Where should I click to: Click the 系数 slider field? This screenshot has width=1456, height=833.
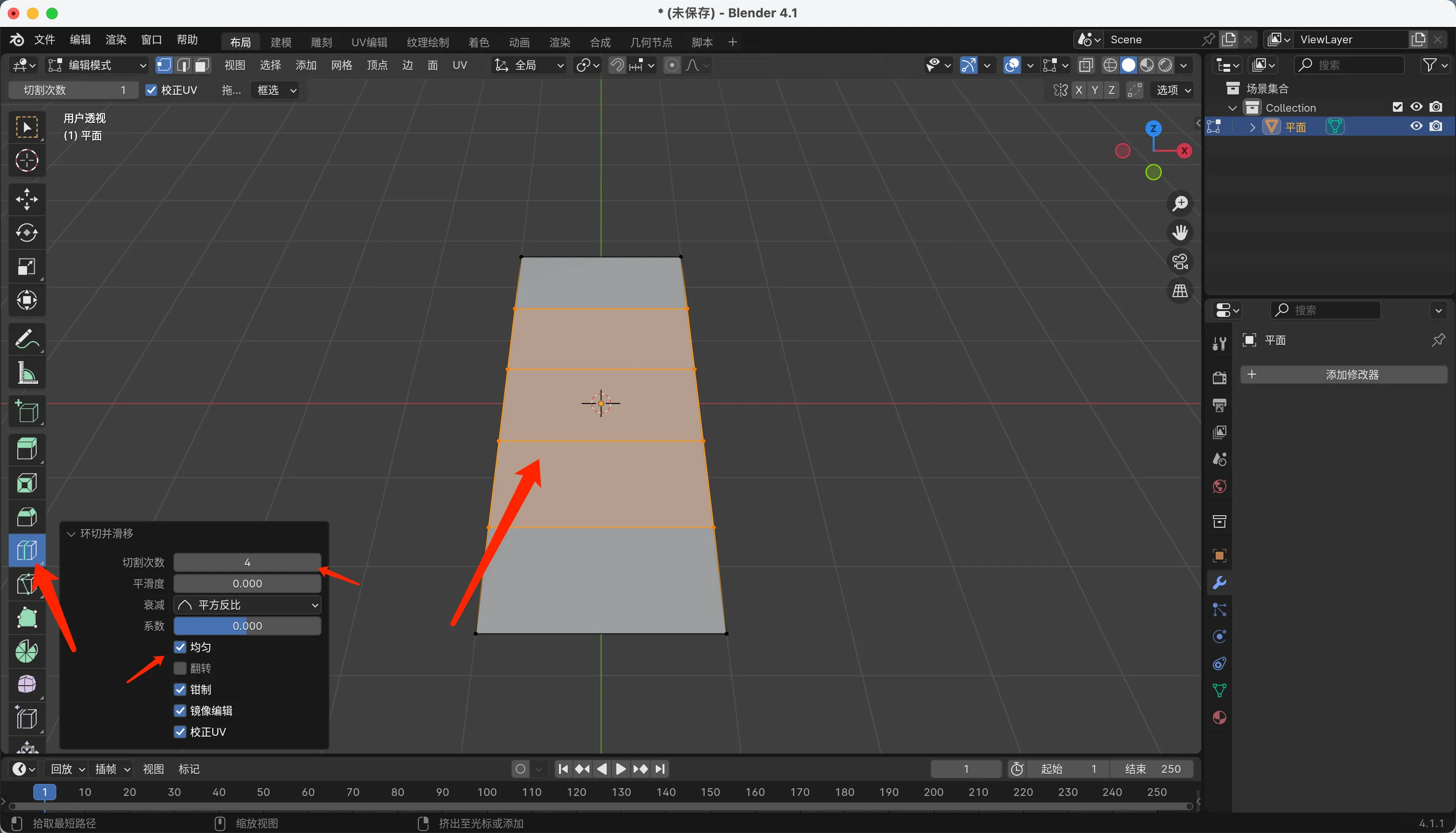point(247,626)
